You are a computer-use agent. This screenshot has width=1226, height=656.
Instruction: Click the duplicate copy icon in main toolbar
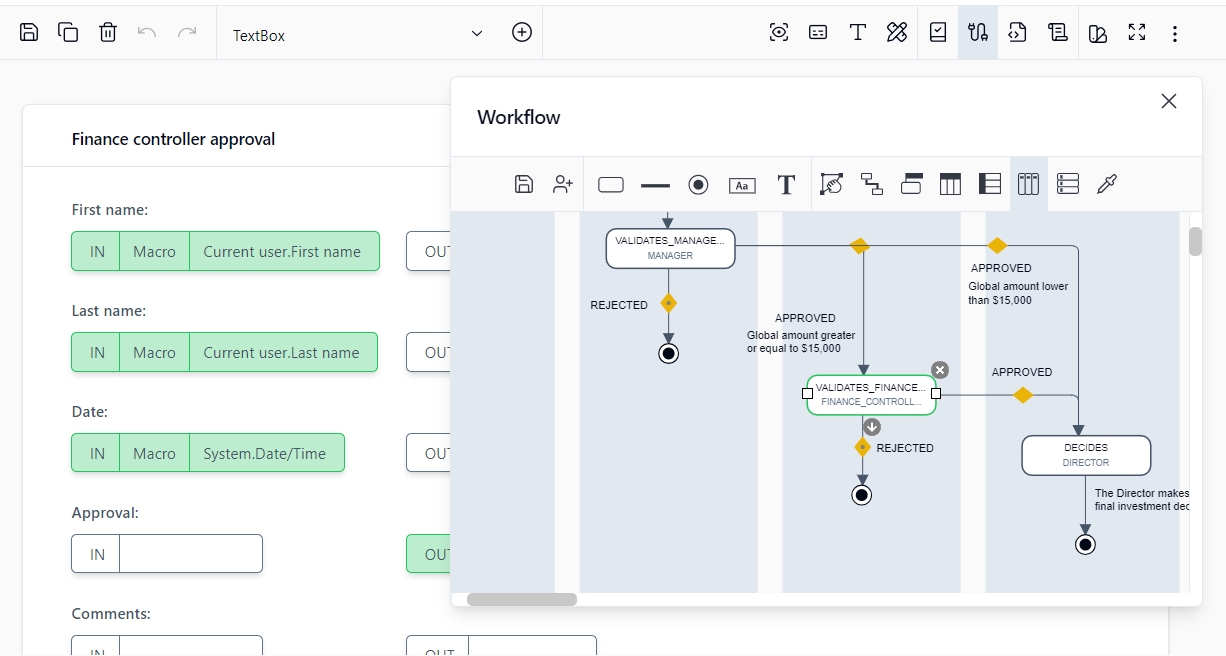click(x=68, y=33)
